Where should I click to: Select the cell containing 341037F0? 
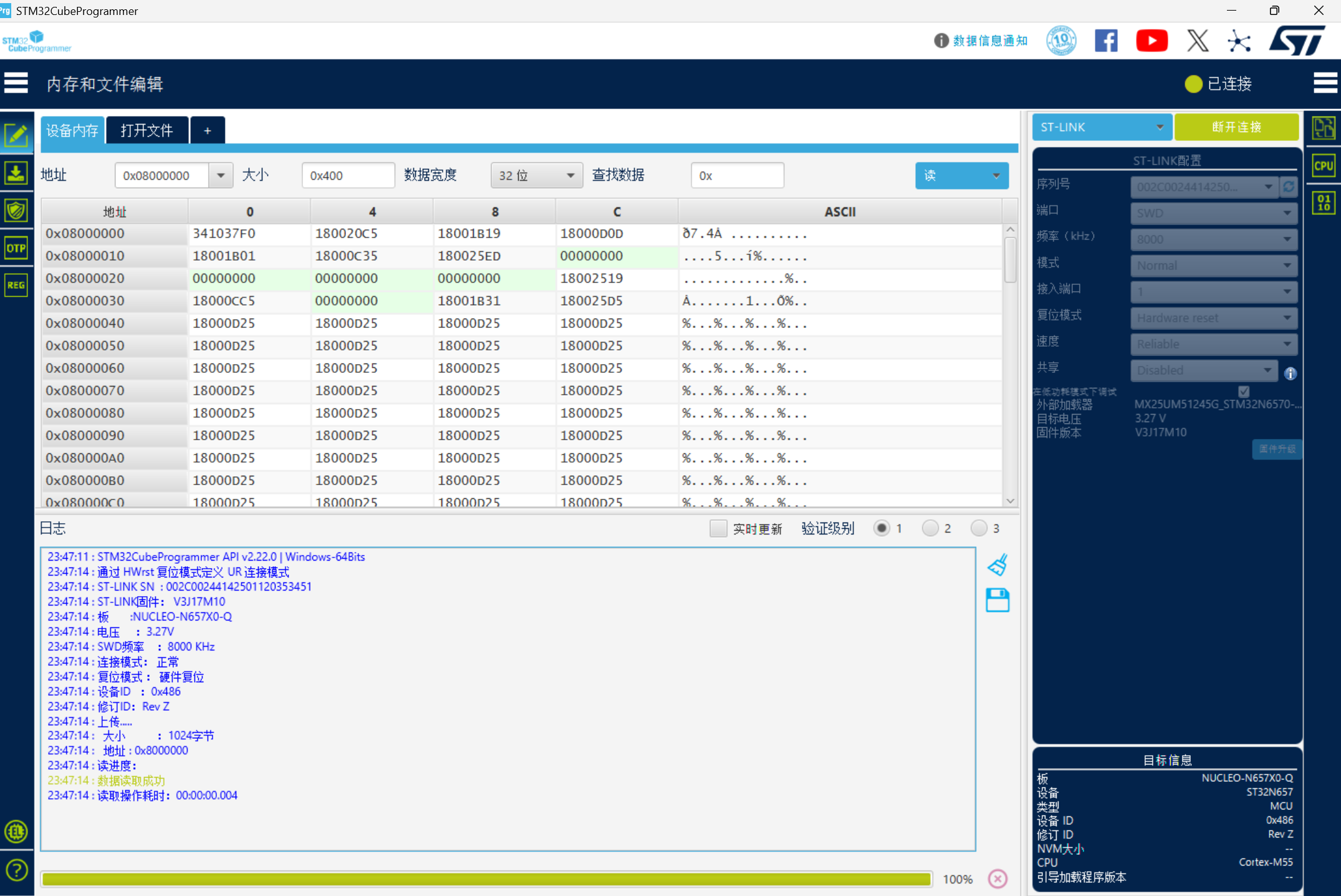(x=249, y=234)
